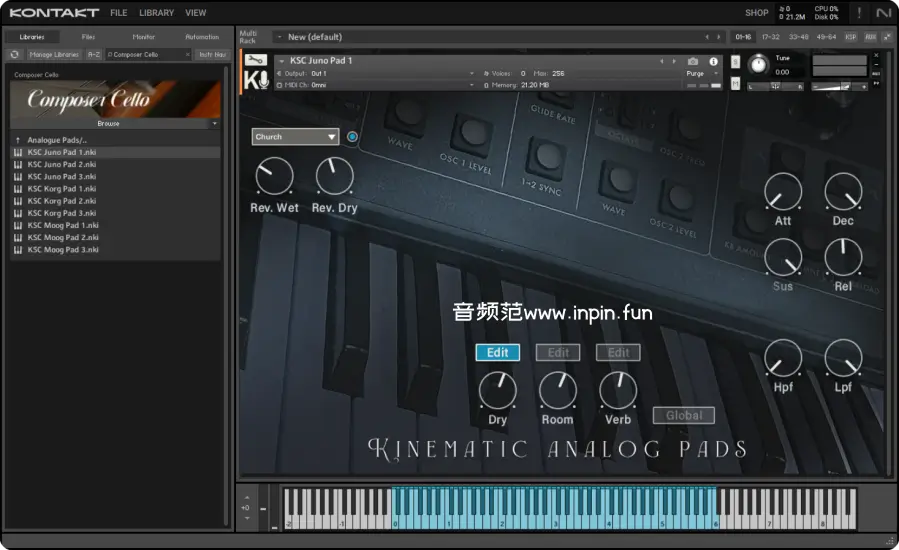Click the Global button
Screen dimensions: 899x550
pyautogui.click(x=683, y=415)
